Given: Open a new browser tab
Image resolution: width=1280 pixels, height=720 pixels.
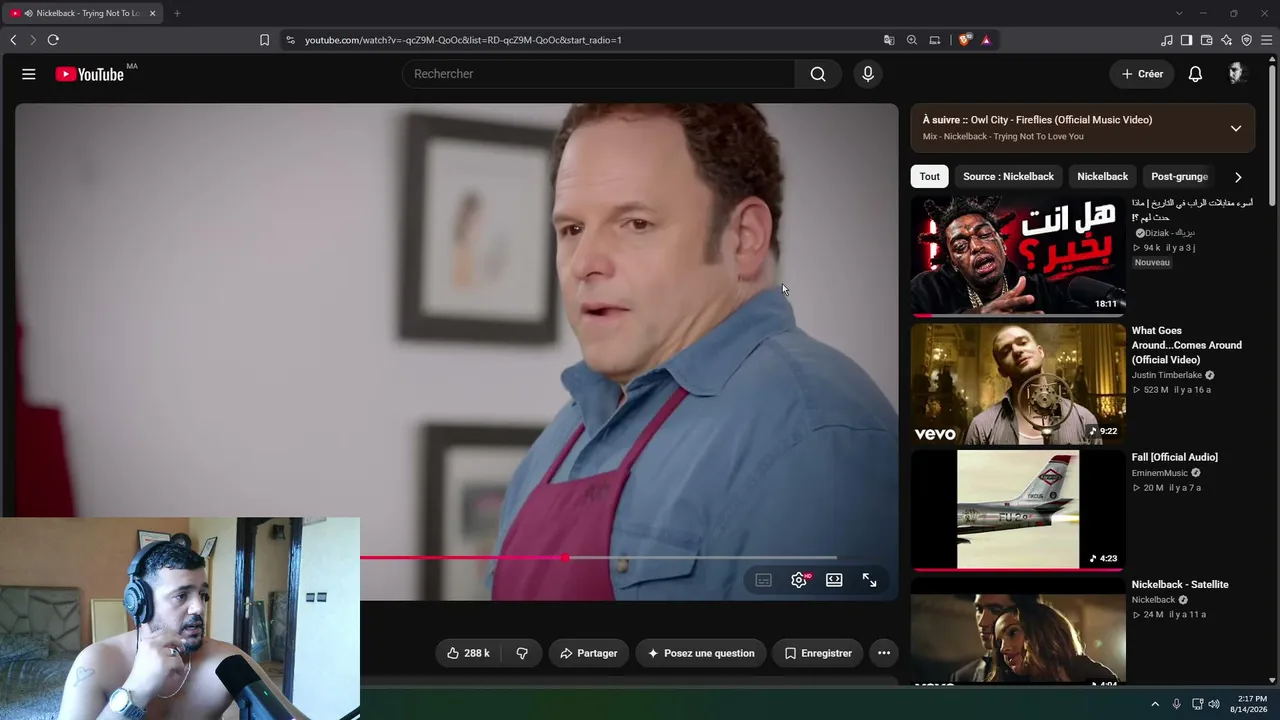Looking at the screenshot, I should (x=177, y=13).
